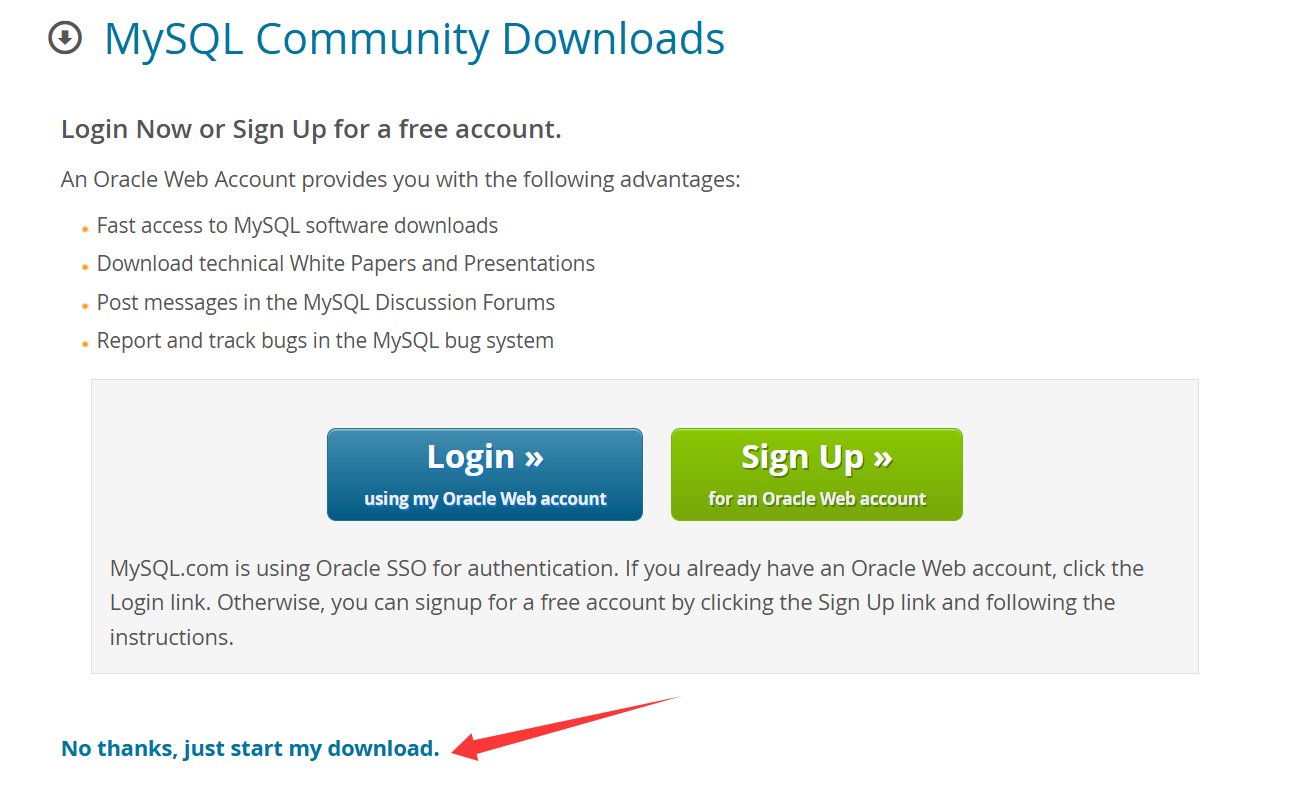The image size is (1305, 797).
Task: Click the MySQL Community Downloads heading
Action: point(414,40)
